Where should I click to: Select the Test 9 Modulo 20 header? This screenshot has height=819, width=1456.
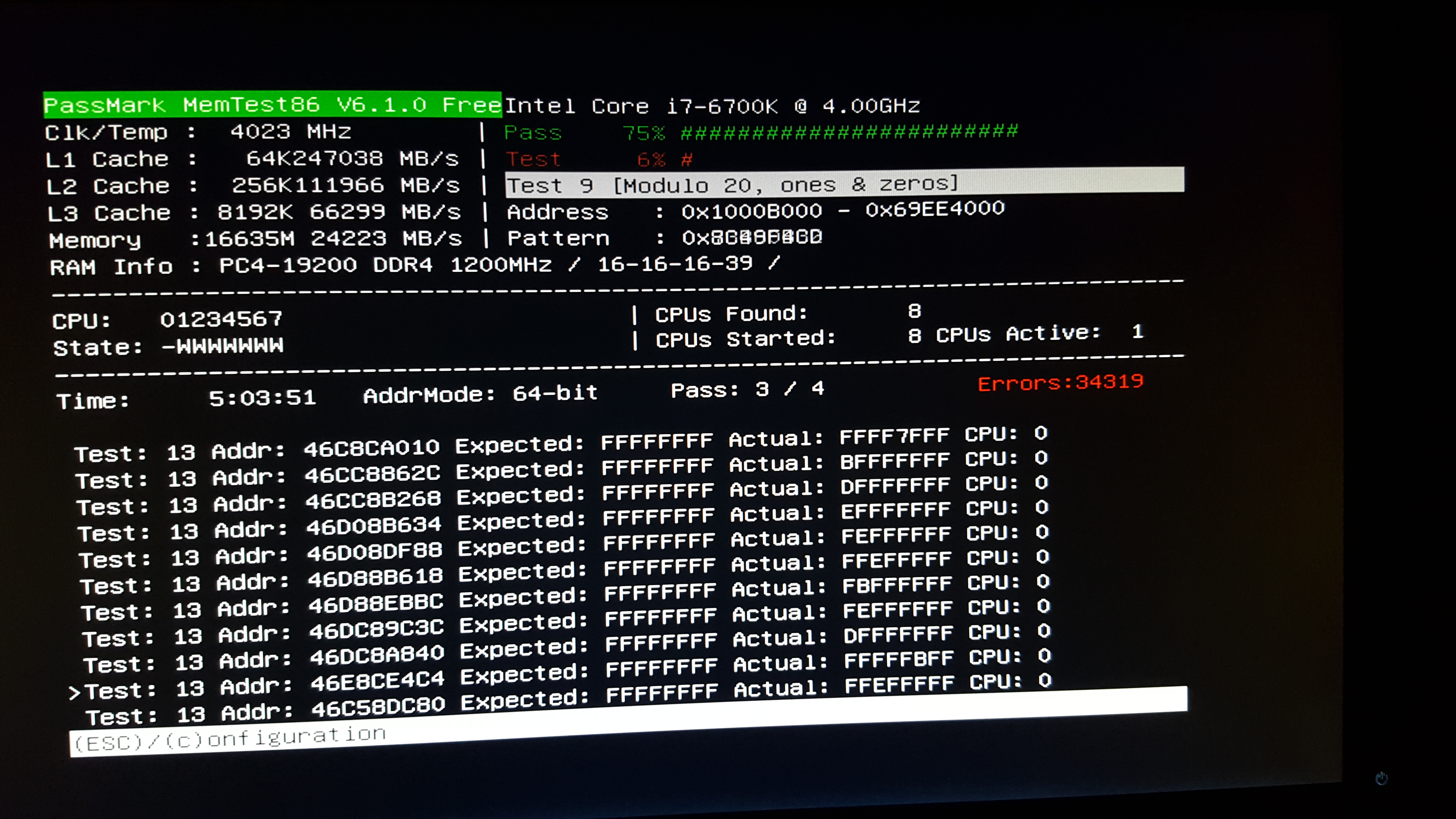(844, 182)
